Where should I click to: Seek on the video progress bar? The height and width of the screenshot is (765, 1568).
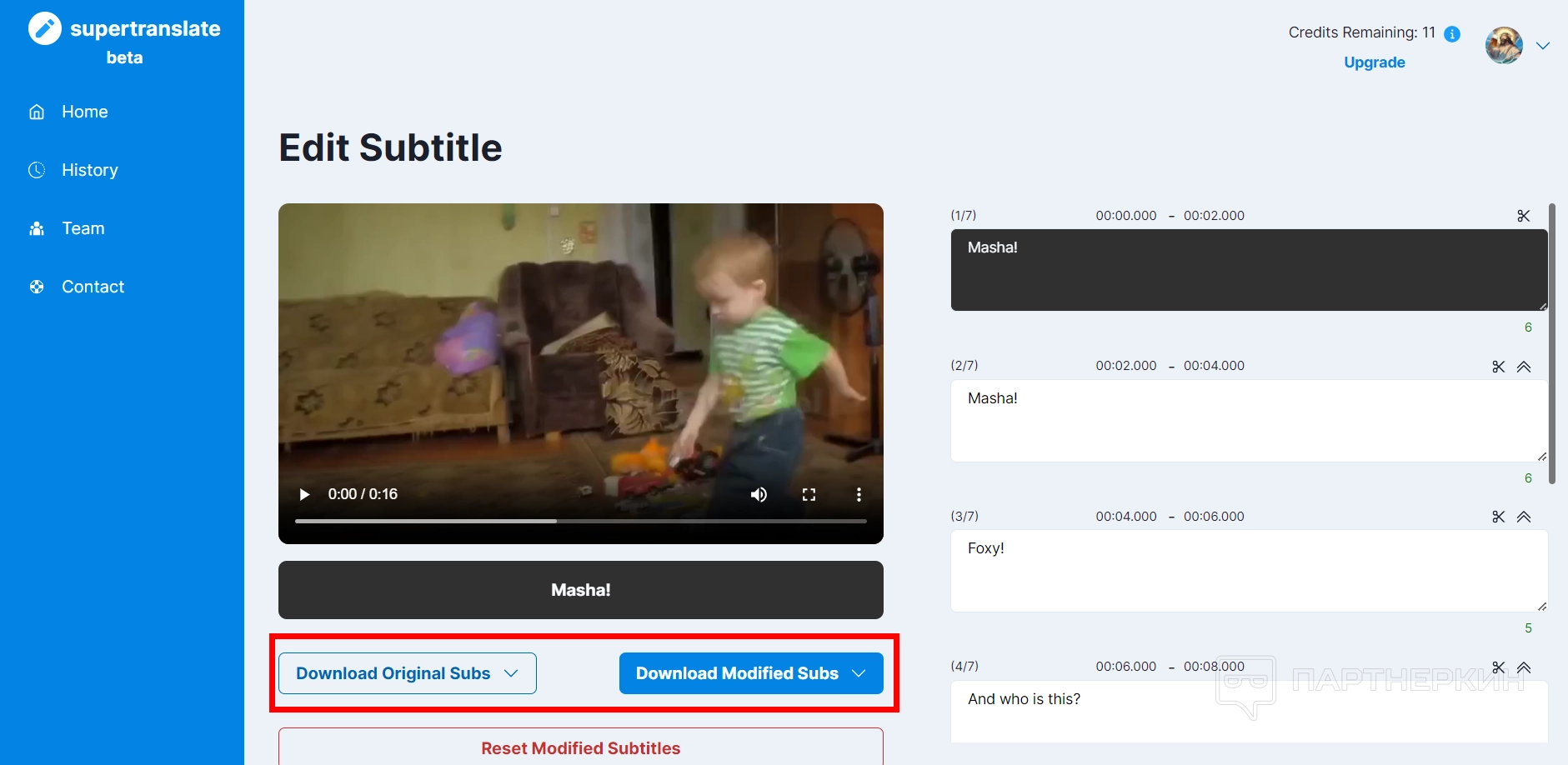click(x=581, y=521)
